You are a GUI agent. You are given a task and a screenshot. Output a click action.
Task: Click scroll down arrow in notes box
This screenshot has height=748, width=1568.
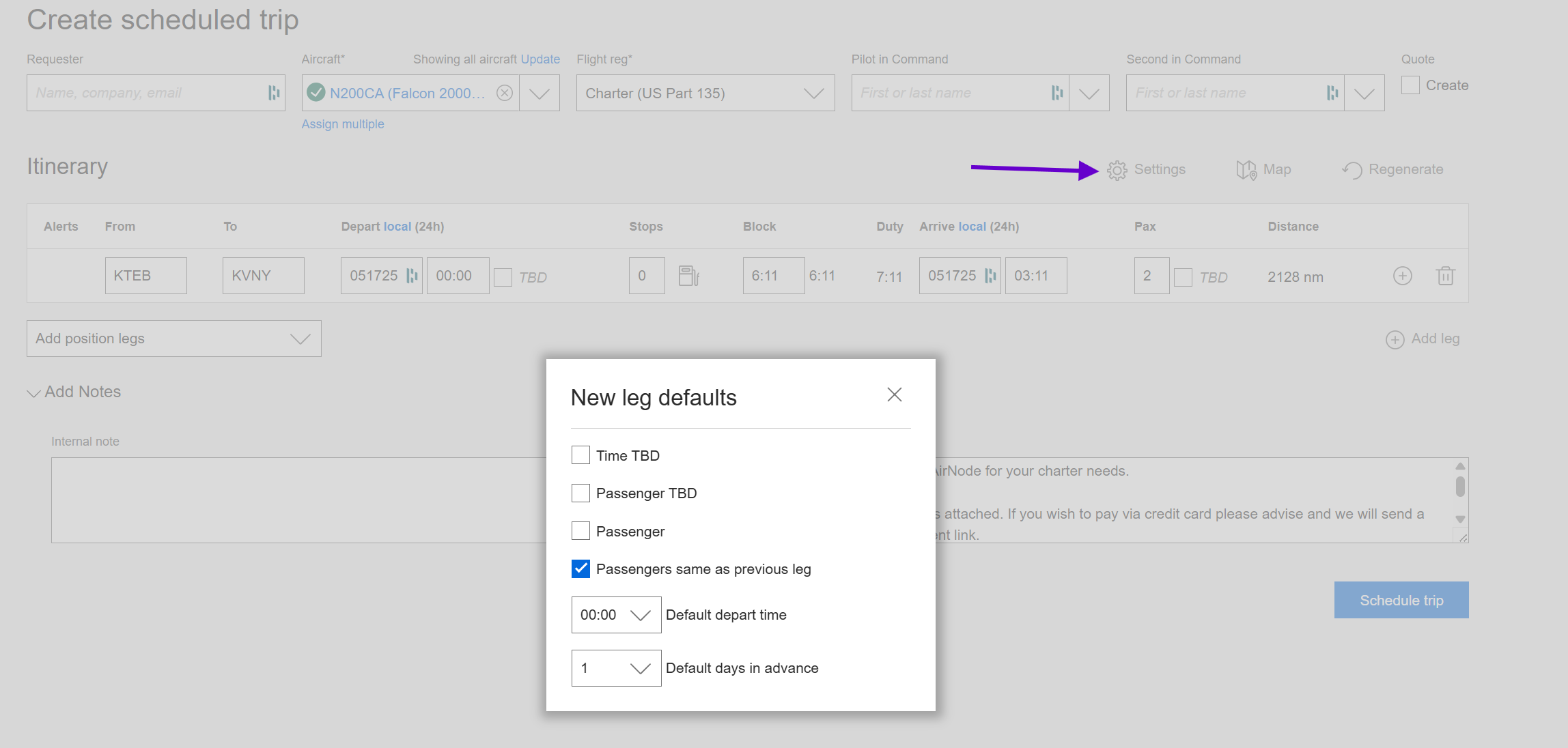(x=1460, y=519)
